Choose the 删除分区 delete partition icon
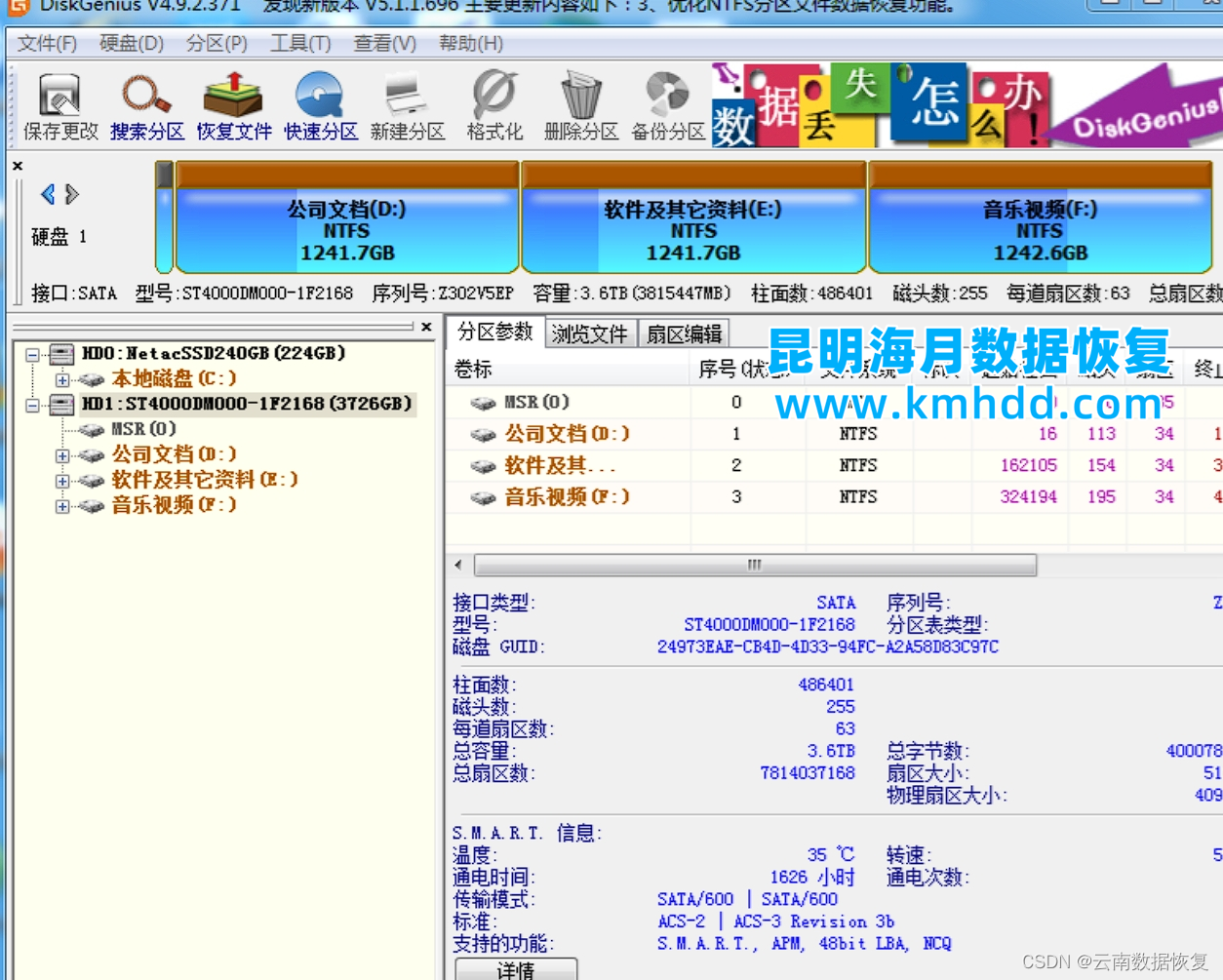1223x980 pixels. click(x=580, y=107)
